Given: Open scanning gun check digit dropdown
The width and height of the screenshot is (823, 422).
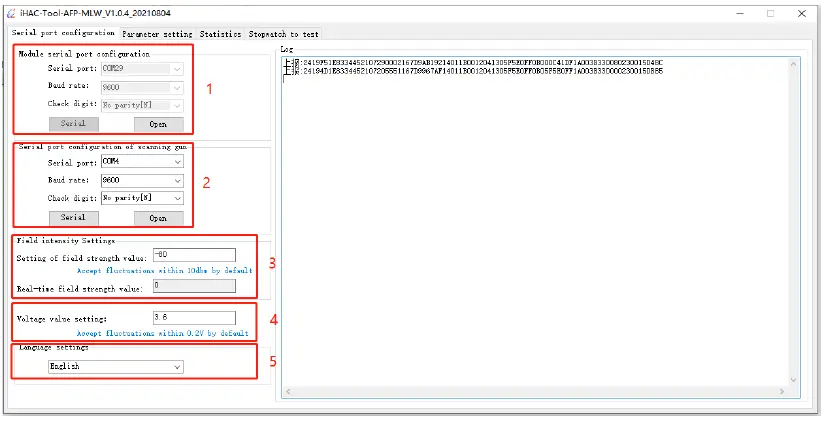Looking at the screenshot, I should pyautogui.click(x=142, y=198).
